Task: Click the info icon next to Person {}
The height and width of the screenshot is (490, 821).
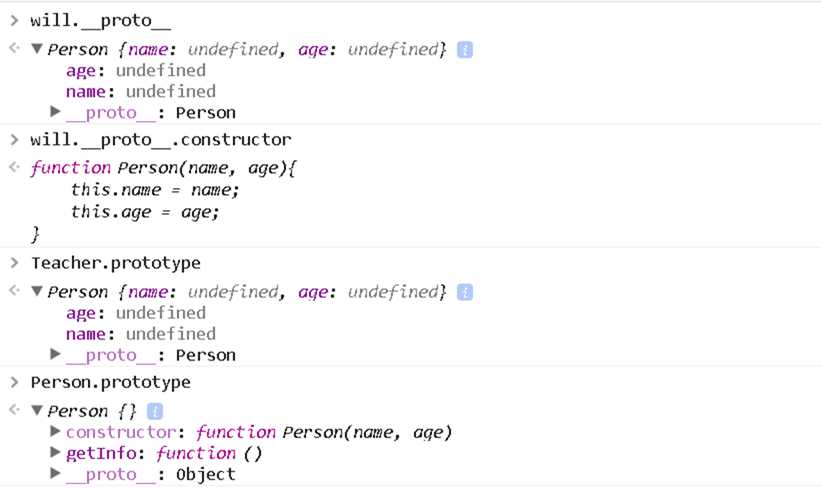Action: click(155, 411)
